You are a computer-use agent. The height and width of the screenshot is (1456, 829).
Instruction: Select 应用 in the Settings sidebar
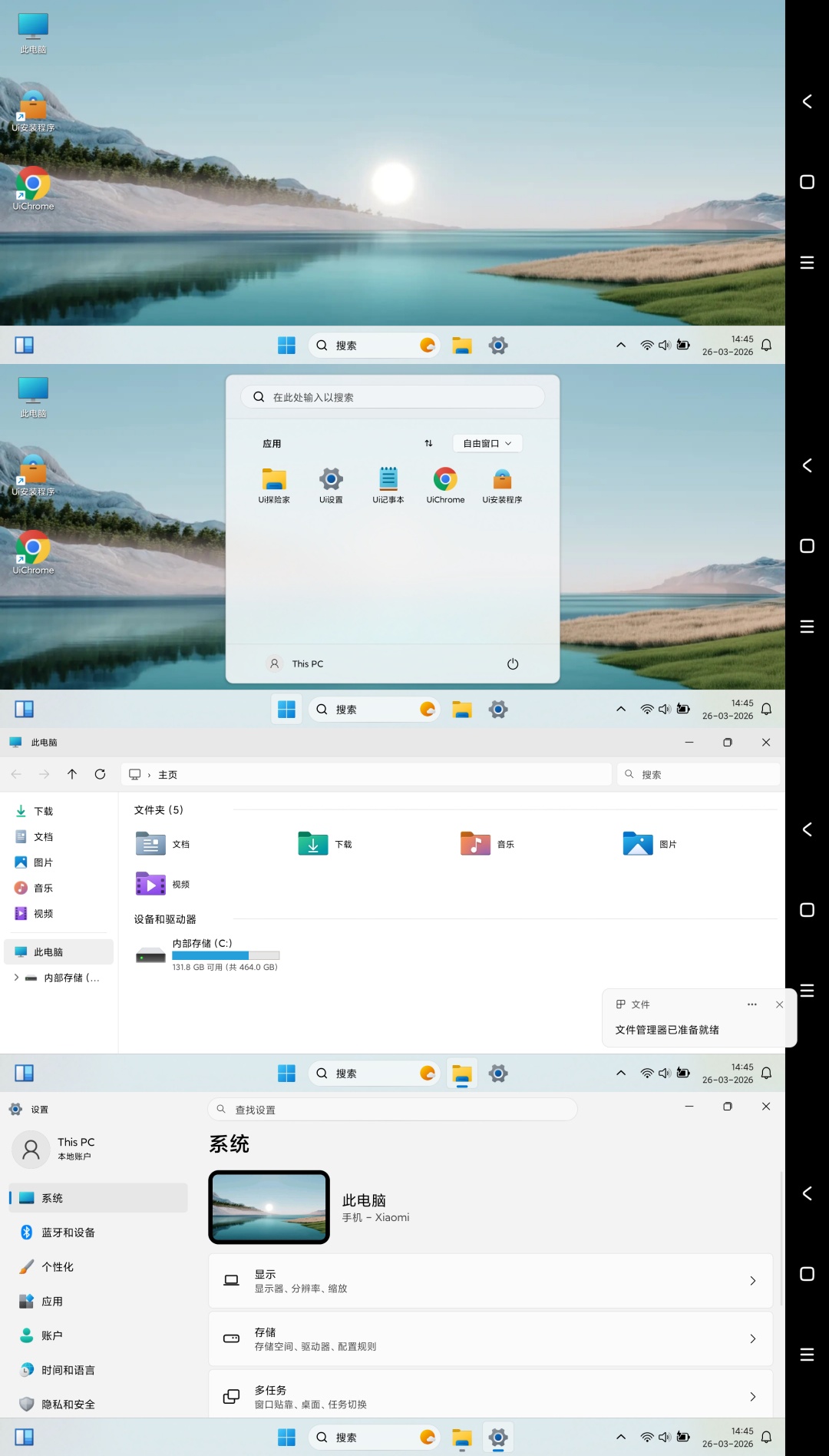pos(98,1301)
